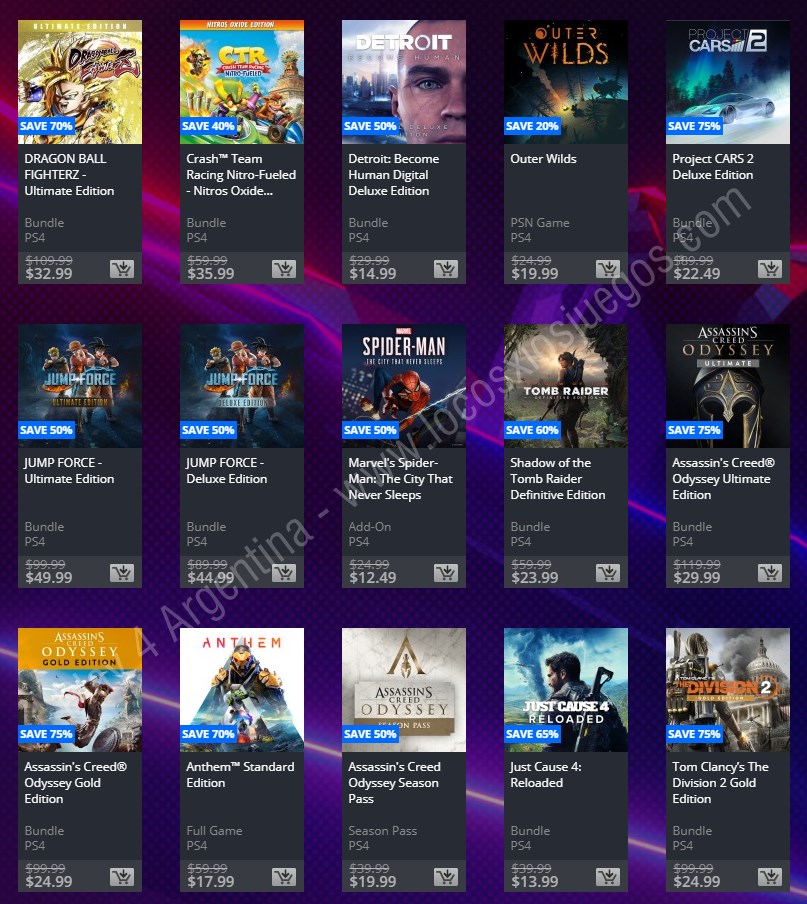This screenshot has width=807, height=904.
Task: Add Dragon Ball FighterZ Ultimate to cart
Action: coord(122,269)
